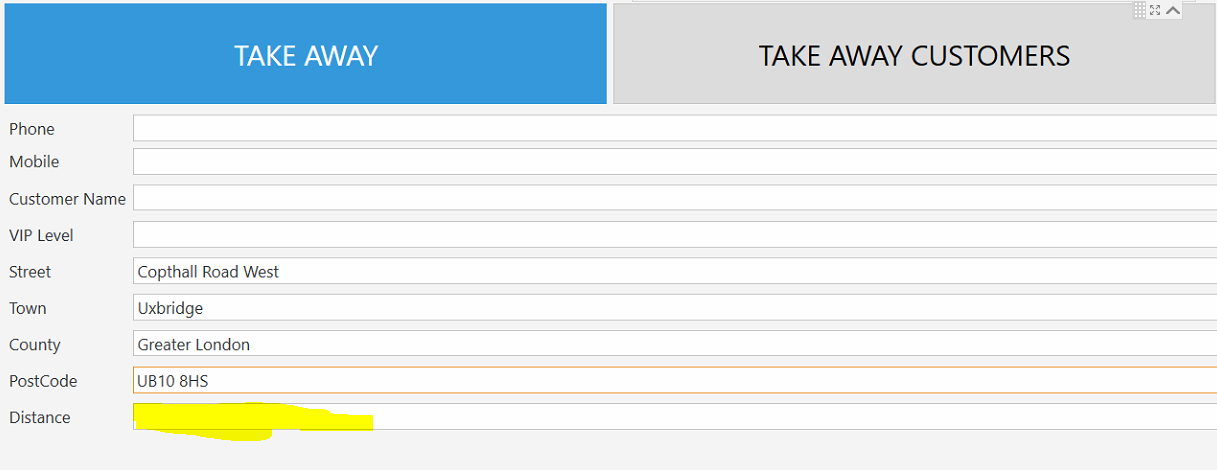Click the County label

(35, 345)
